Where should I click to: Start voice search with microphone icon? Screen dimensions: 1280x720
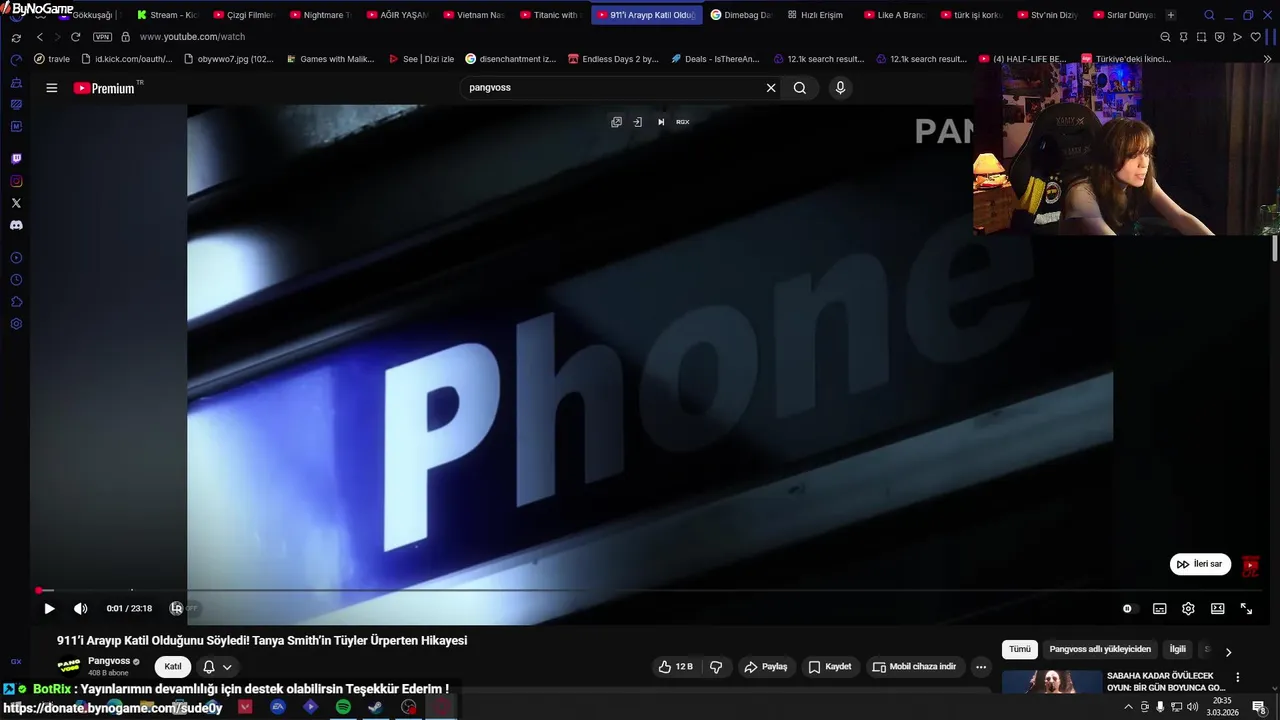click(x=840, y=88)
